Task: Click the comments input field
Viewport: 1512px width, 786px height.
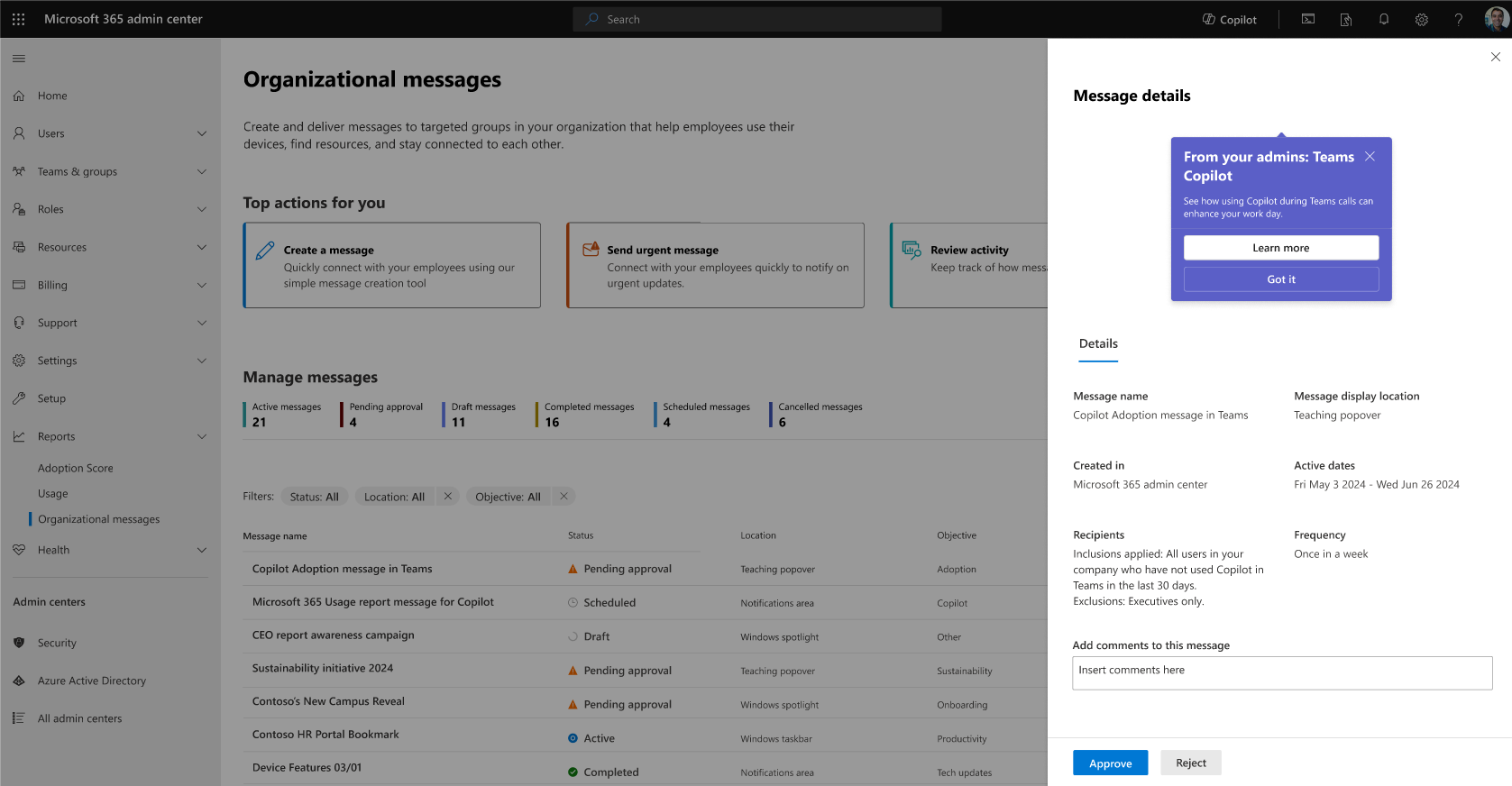Action: [1282, 673]
